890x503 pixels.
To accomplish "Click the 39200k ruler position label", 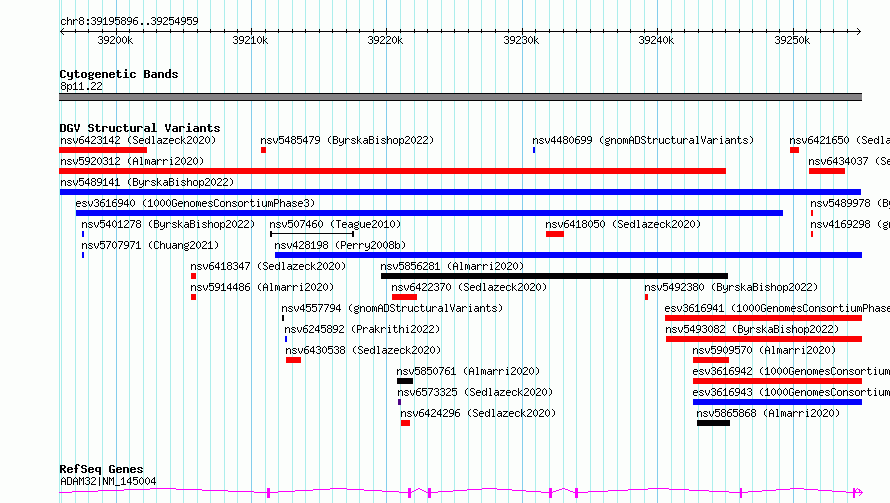I will 115,40.
